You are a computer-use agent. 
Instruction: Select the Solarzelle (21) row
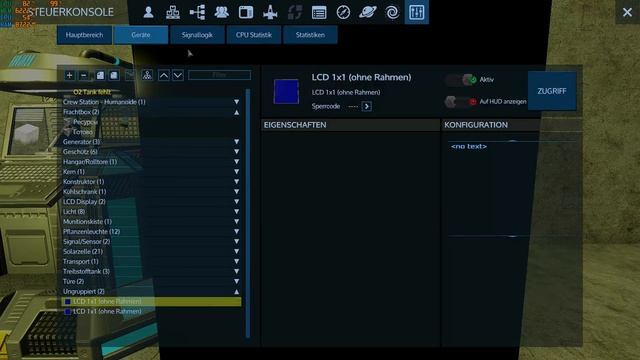coord(151,251)
